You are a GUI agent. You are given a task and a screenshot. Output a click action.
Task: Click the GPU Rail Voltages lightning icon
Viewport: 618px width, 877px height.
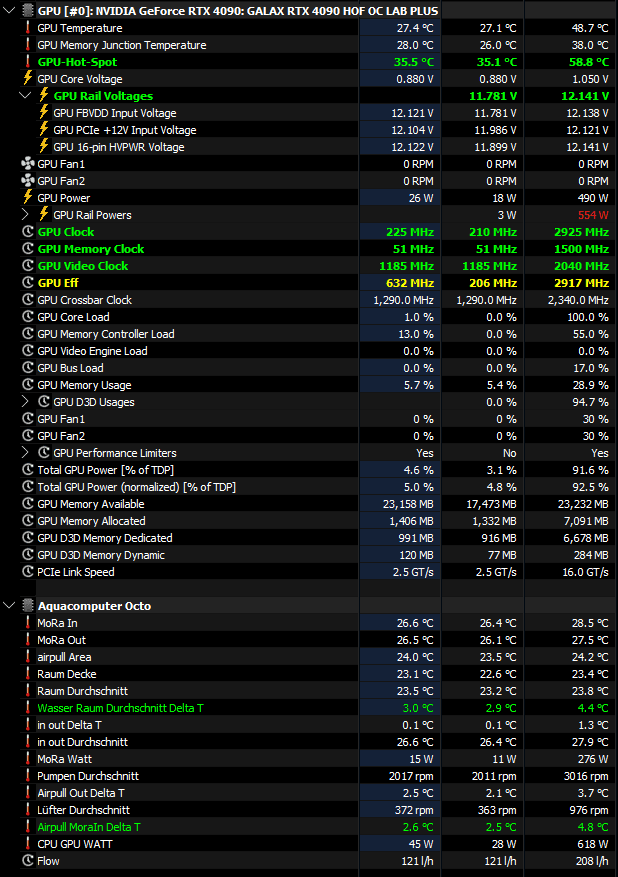pos(44,95)
